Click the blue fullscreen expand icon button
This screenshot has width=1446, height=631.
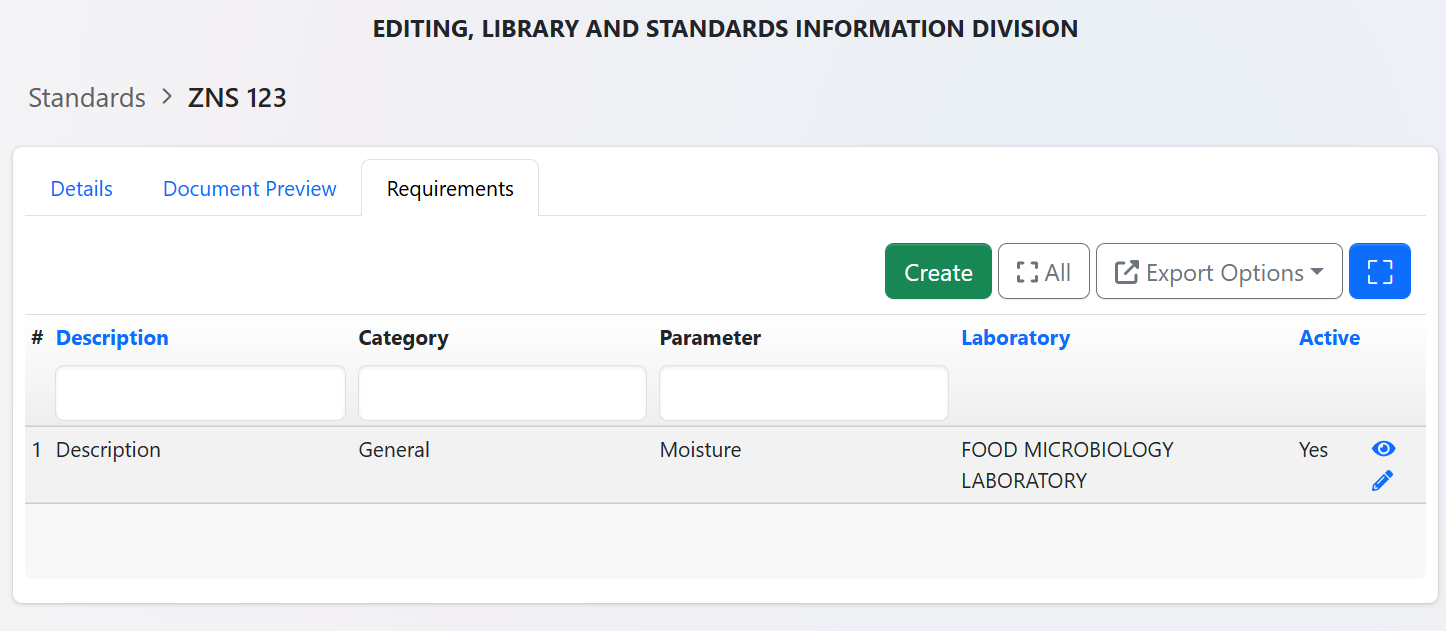(x=1379, y=271)
